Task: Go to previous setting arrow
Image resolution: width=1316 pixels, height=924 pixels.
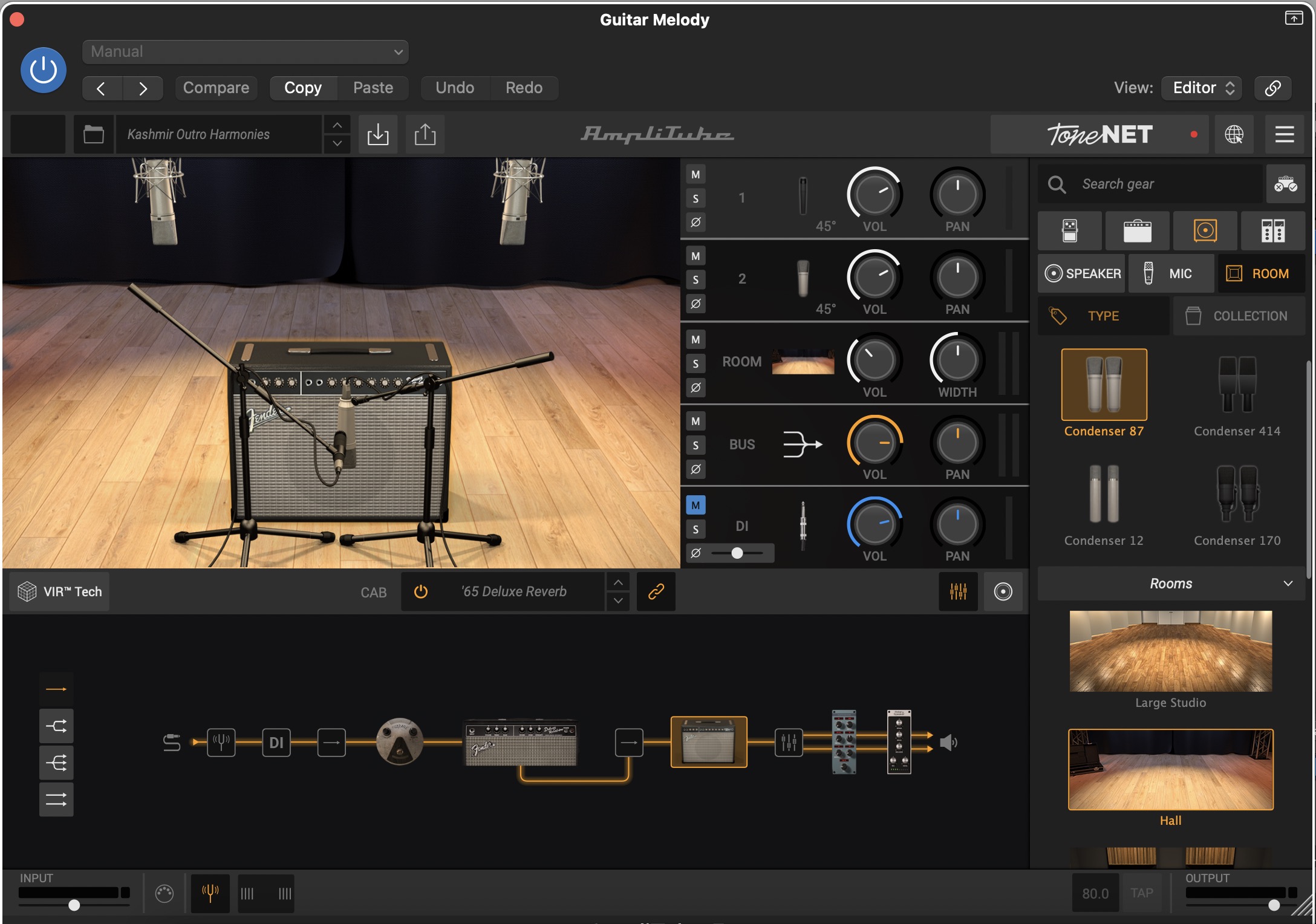Action: (102, 88)
